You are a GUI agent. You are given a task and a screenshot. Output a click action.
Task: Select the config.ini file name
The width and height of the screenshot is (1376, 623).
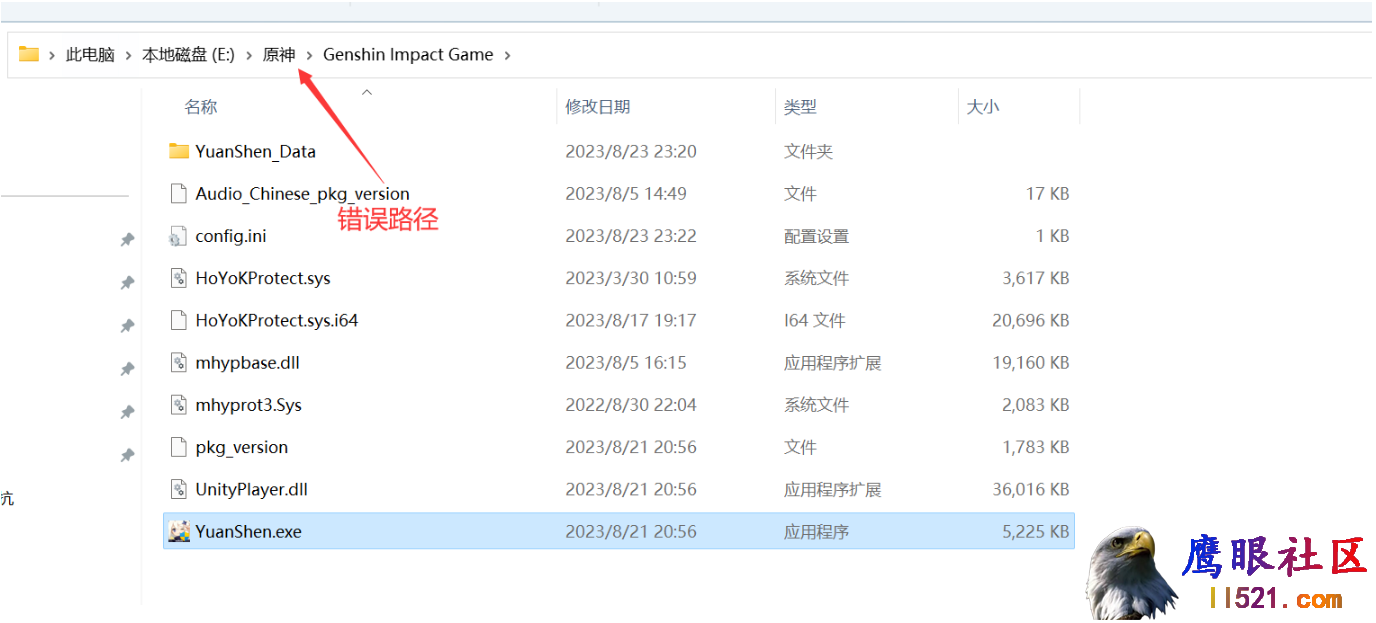[x=231, y=236]
